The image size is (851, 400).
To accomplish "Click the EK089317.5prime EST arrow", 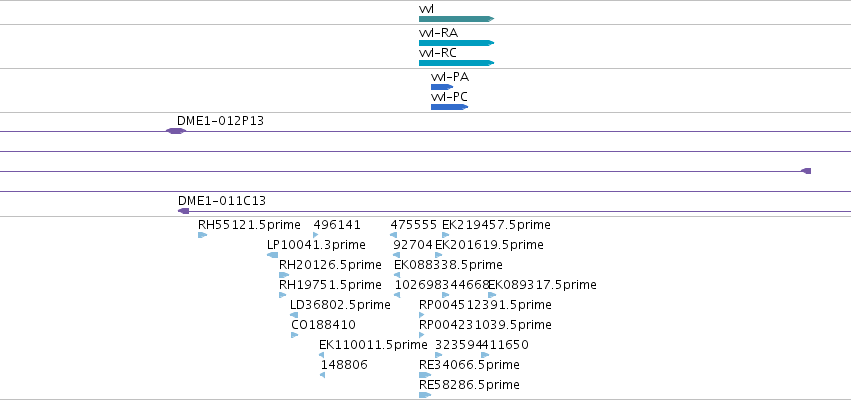I will tap(492, 295).
